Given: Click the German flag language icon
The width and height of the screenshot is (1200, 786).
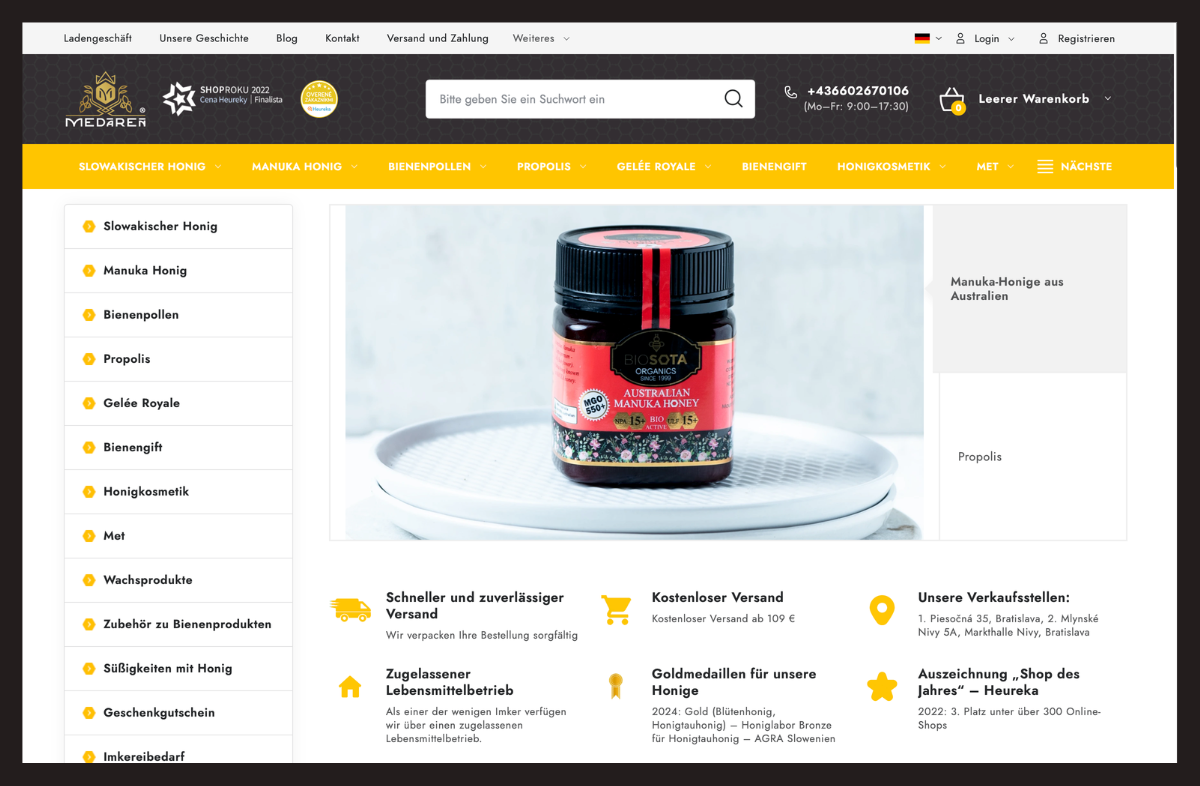Looking at the screenshot, I should click(x=922, y=39).
